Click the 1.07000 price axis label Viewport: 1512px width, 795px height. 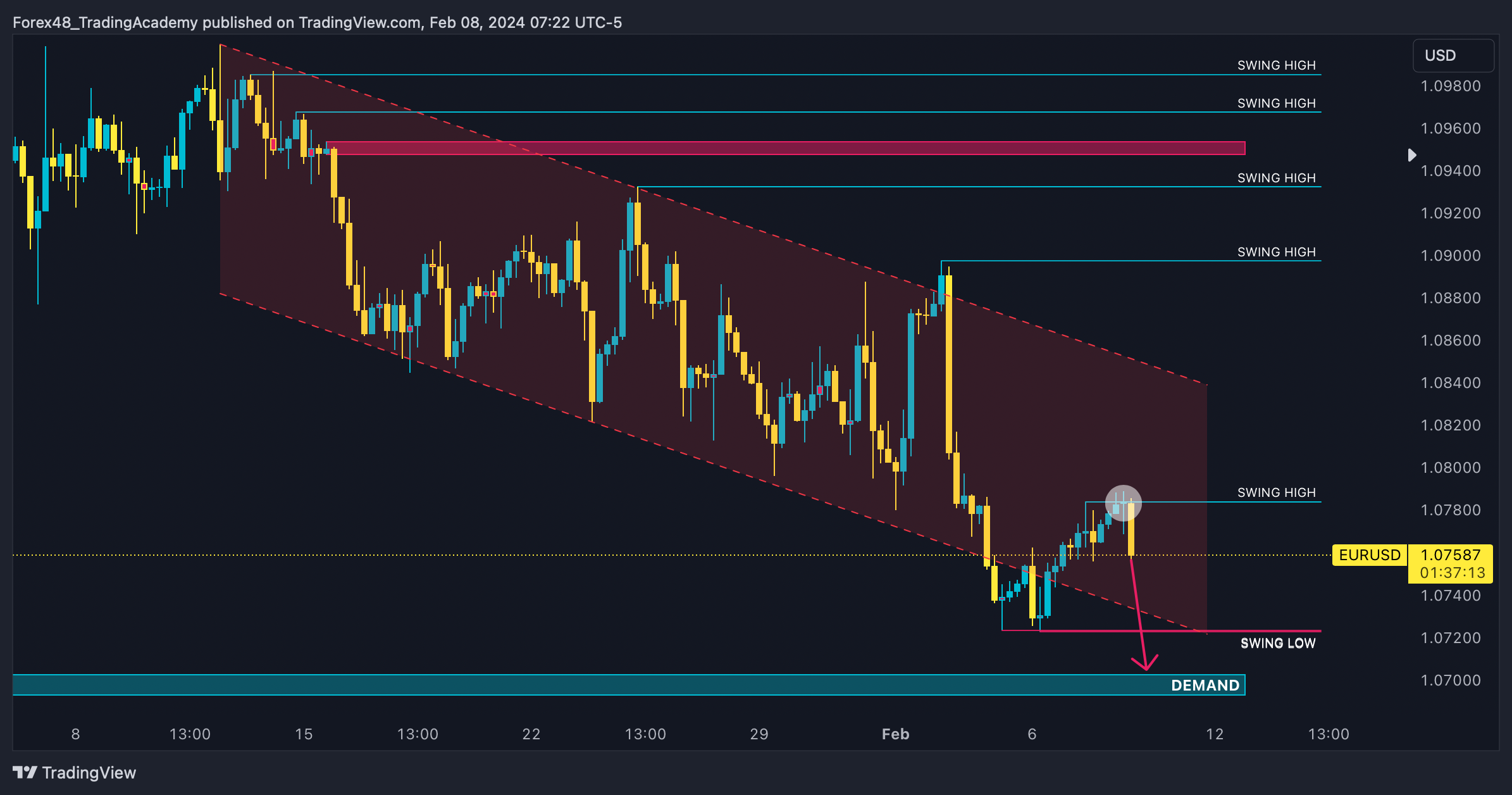[x=1451, y=680]
